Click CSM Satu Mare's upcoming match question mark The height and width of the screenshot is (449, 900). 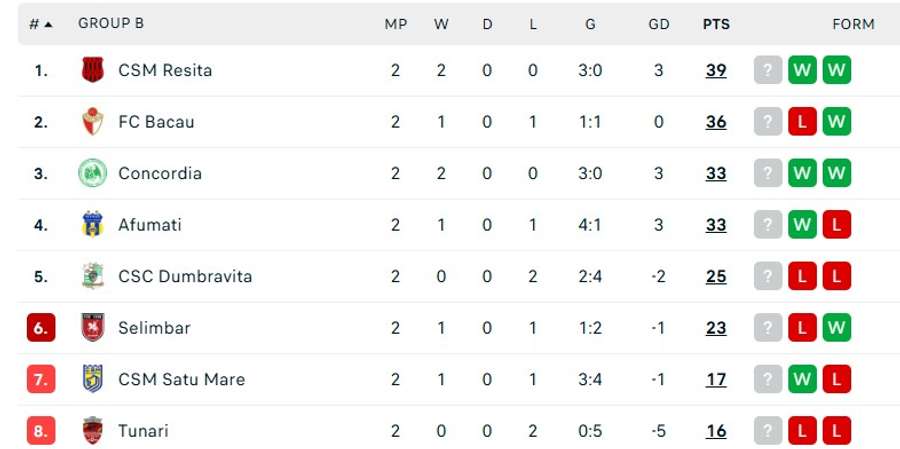click(x=767, y=379)
